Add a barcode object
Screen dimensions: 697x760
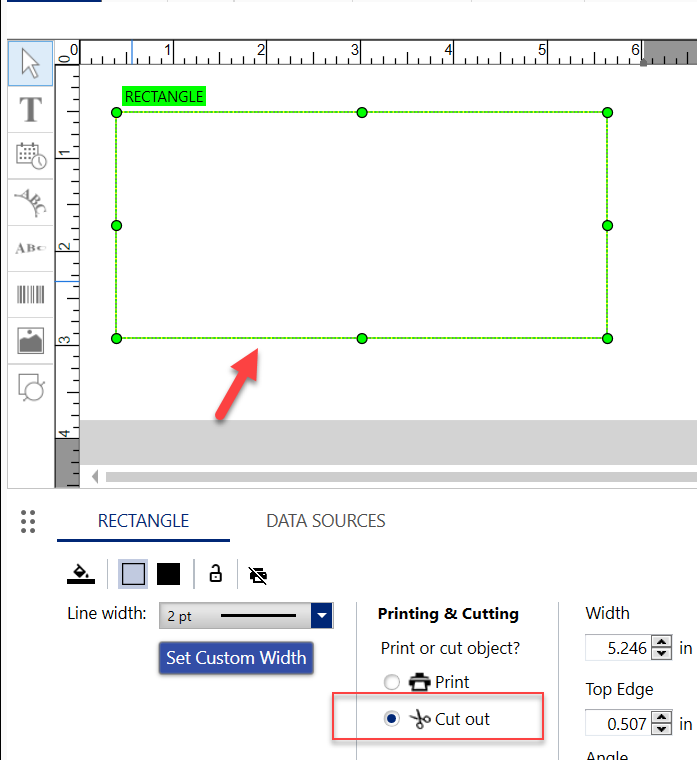[30, 294]
